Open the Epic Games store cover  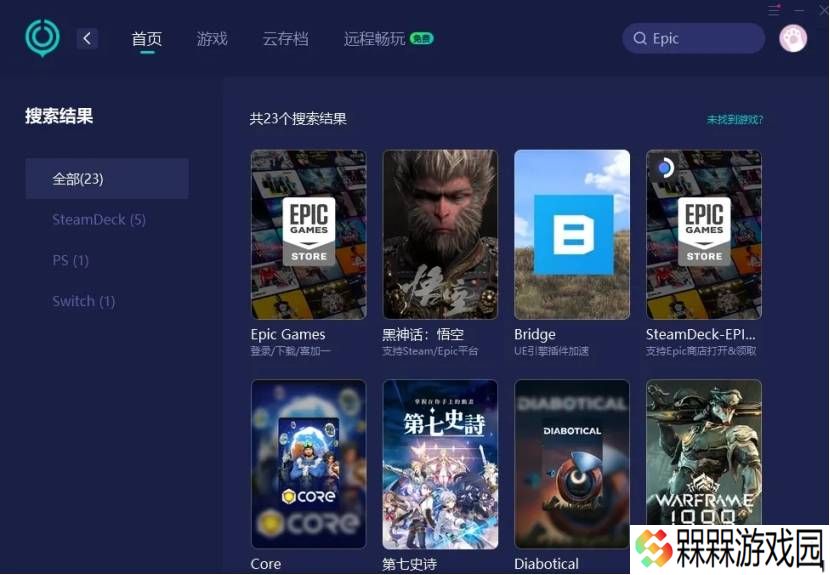click(309, 235)
